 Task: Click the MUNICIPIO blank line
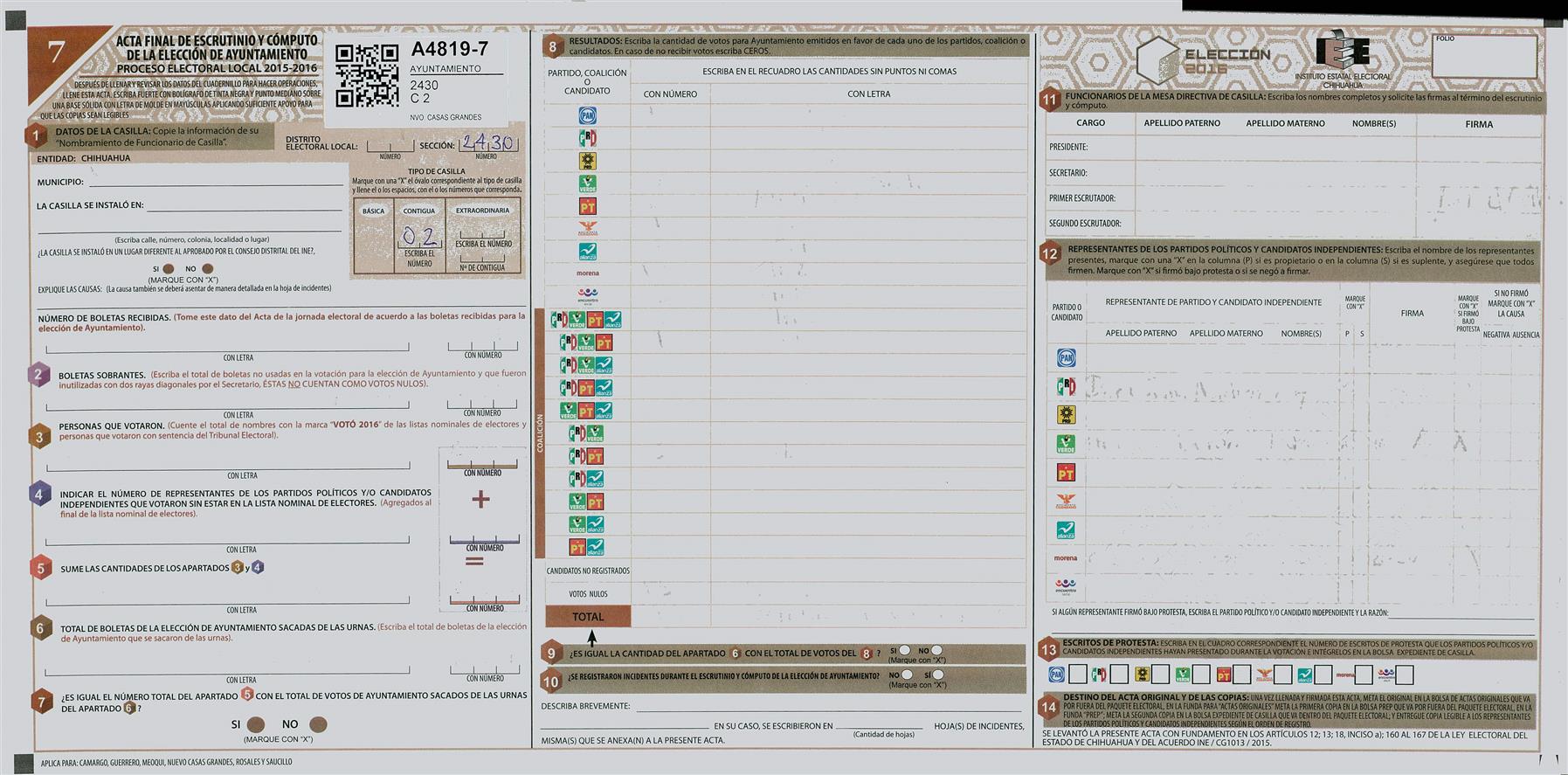216,181
